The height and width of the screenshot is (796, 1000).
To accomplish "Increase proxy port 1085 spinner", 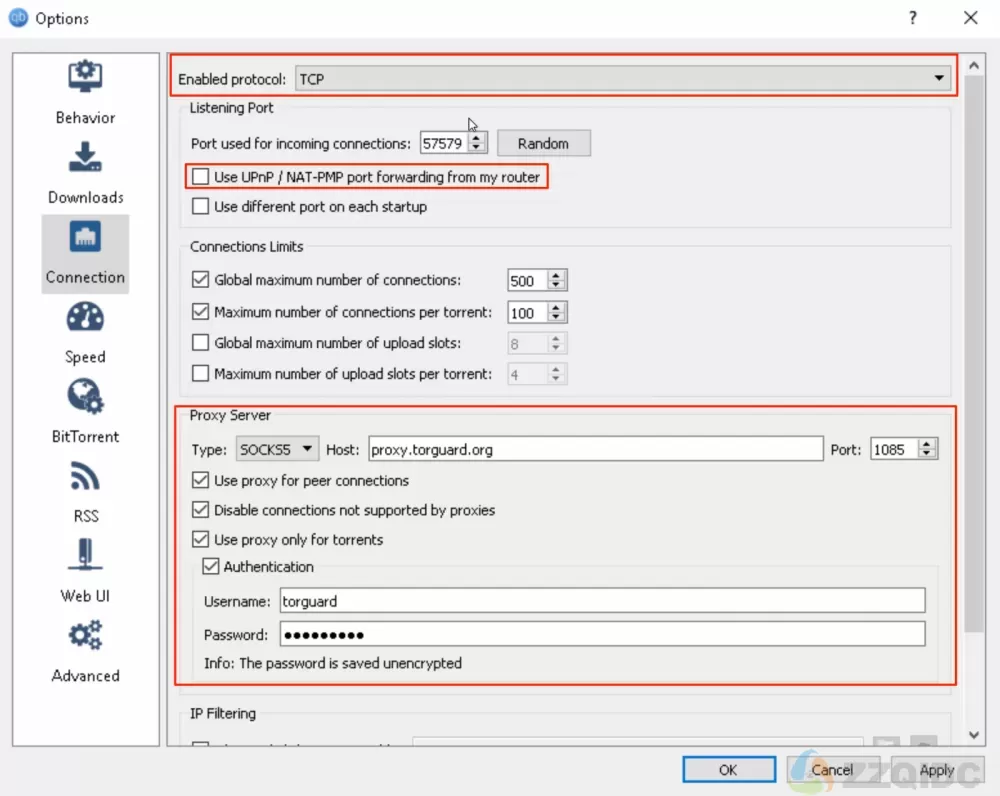I will (927, 444).
